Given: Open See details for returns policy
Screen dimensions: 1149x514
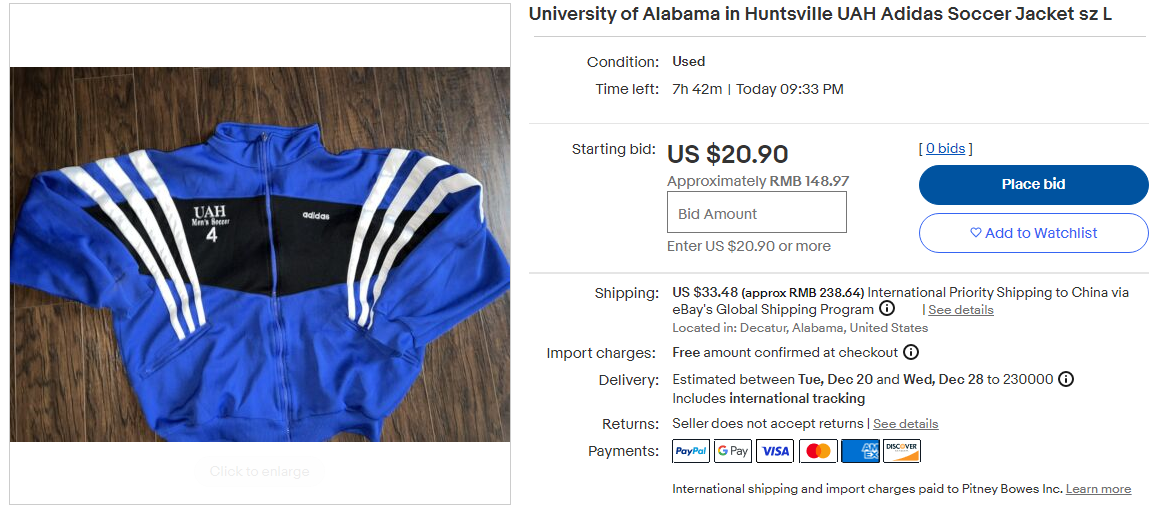Looking at the screenshot, I should tap(905, 424).
